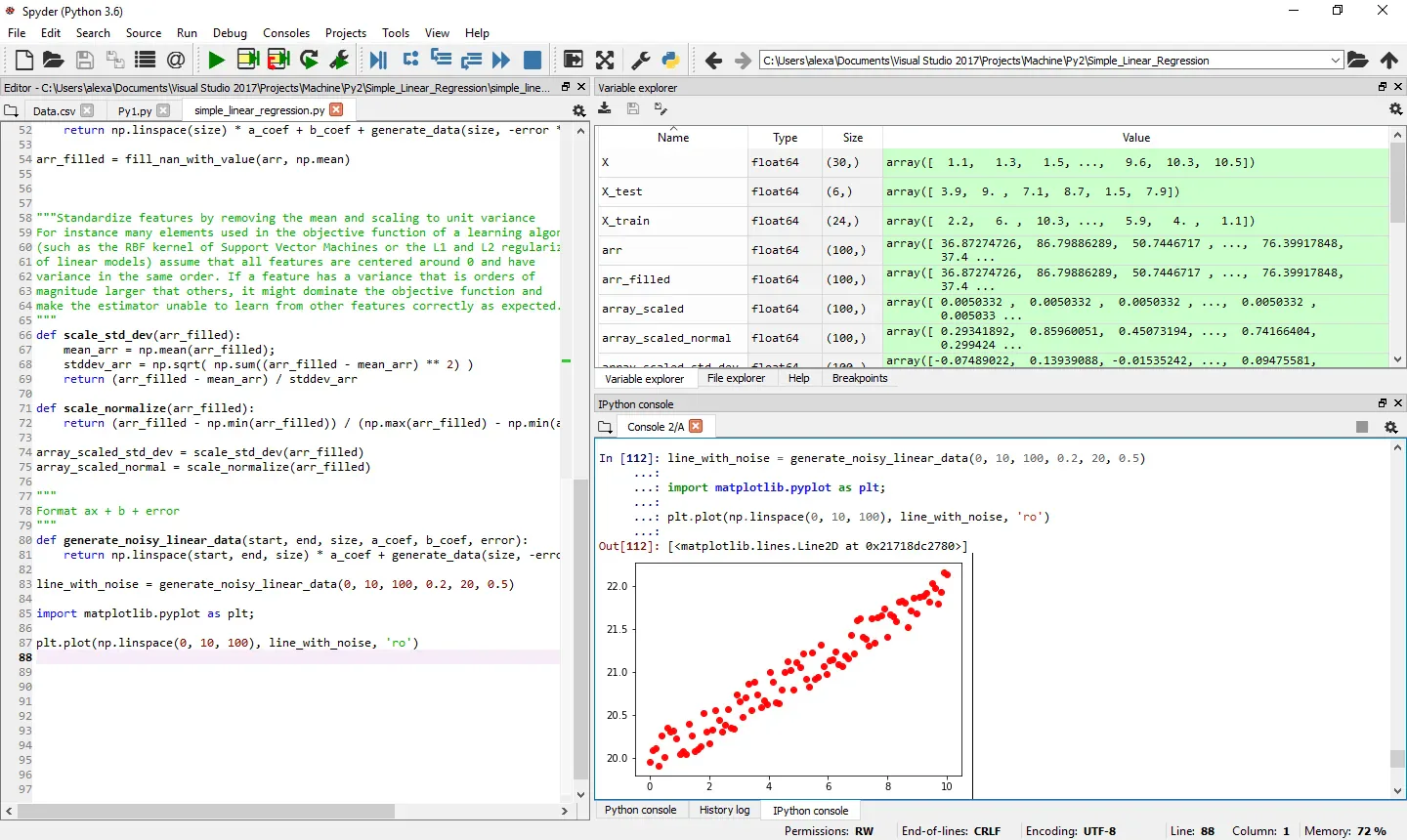Open Preferences with the wrench icon
The height and width of the screenshot is (840, 1407).
641,61
